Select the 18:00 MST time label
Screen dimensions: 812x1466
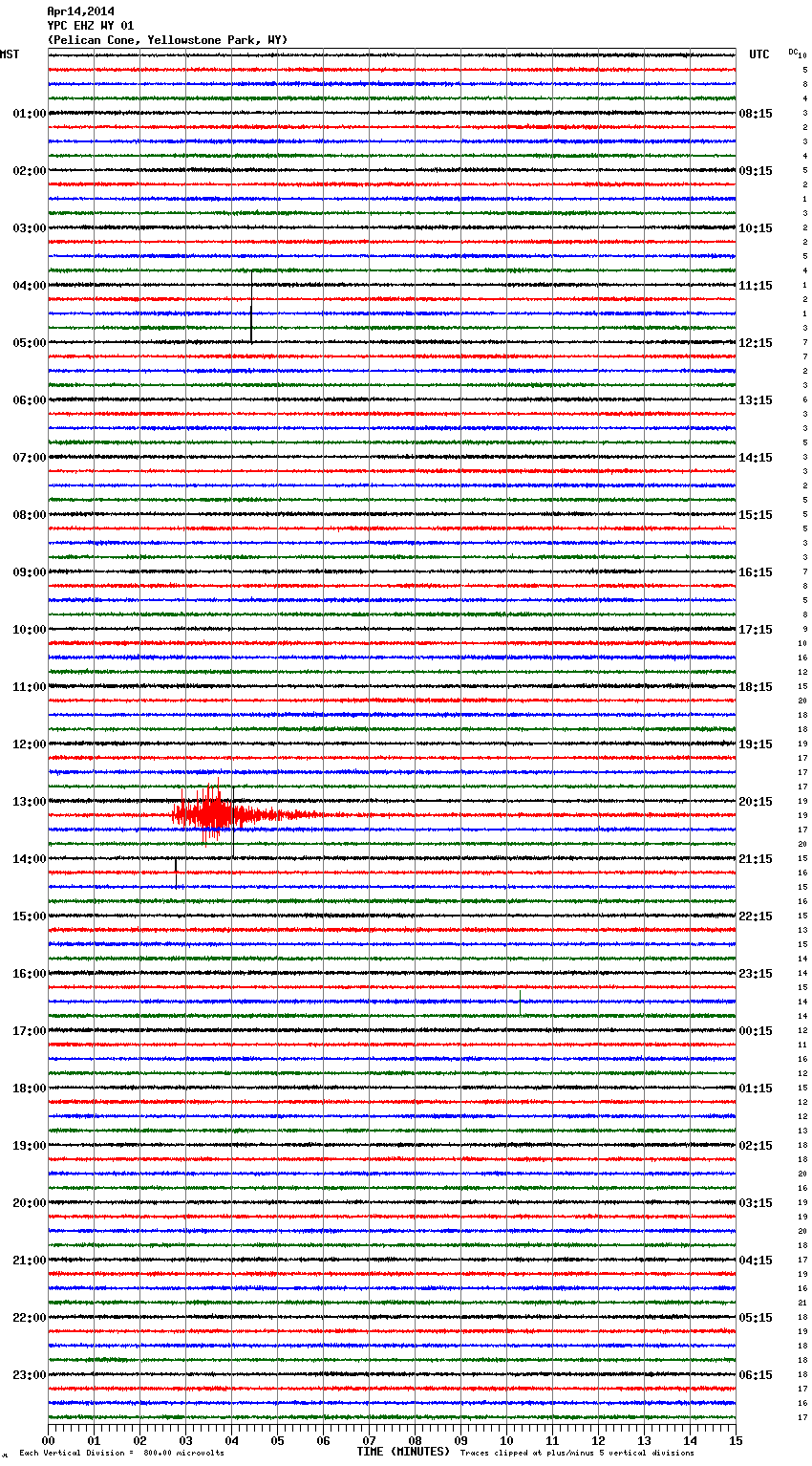click(x=30, y=1089)
